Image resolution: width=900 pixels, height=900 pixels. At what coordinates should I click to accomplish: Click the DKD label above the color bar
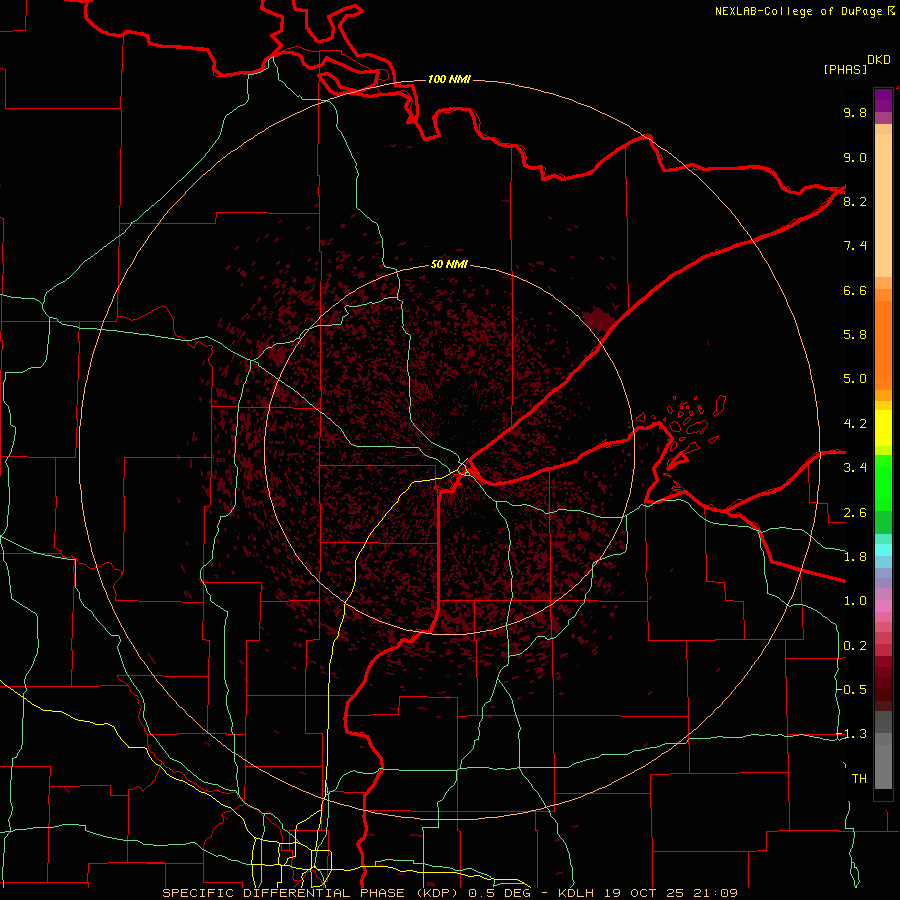879,60
